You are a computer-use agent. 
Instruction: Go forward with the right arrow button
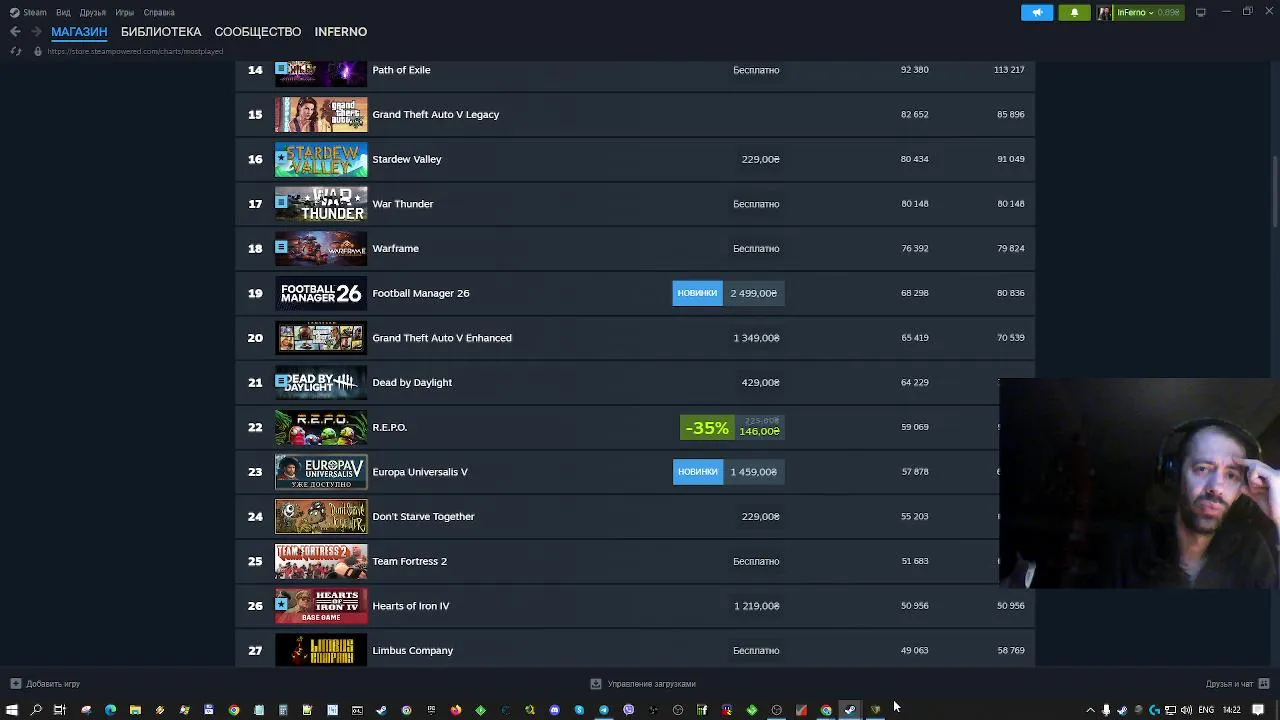(36, 32)
